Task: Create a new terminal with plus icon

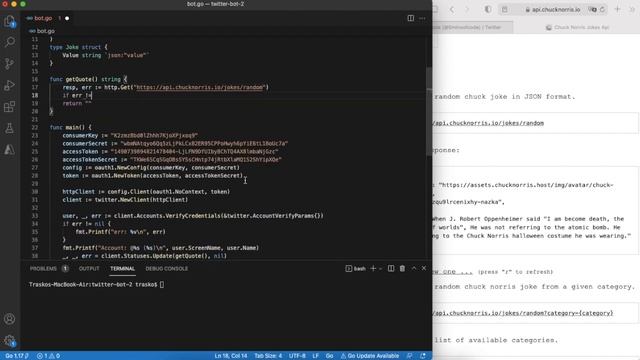Action: point(373,268)
